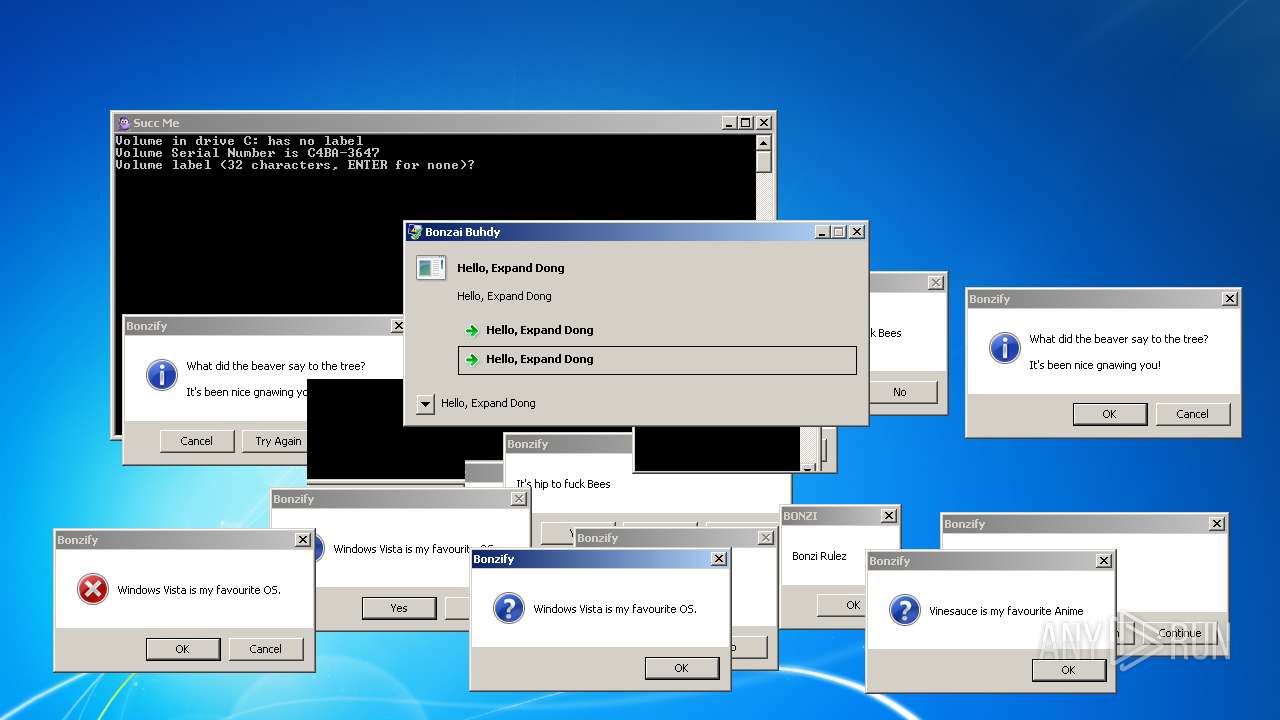
Task: Close the front Windows Vista question dialog
Action: click(x=719, y=560)
